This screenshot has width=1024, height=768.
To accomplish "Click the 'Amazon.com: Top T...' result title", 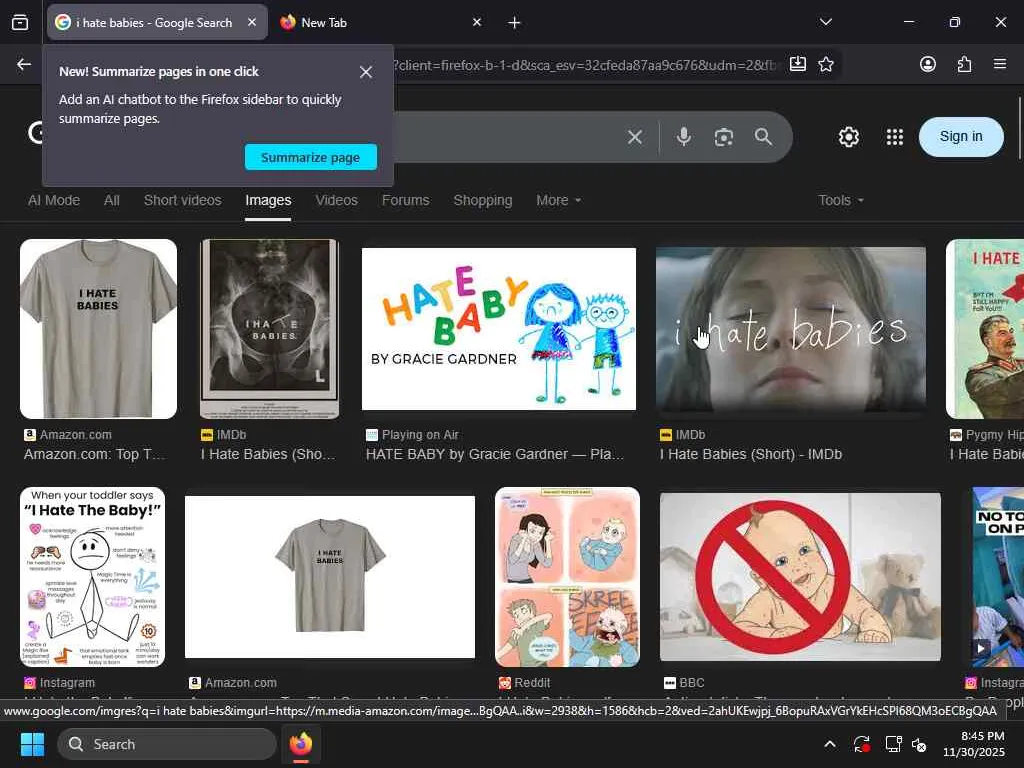I will 95,455.
